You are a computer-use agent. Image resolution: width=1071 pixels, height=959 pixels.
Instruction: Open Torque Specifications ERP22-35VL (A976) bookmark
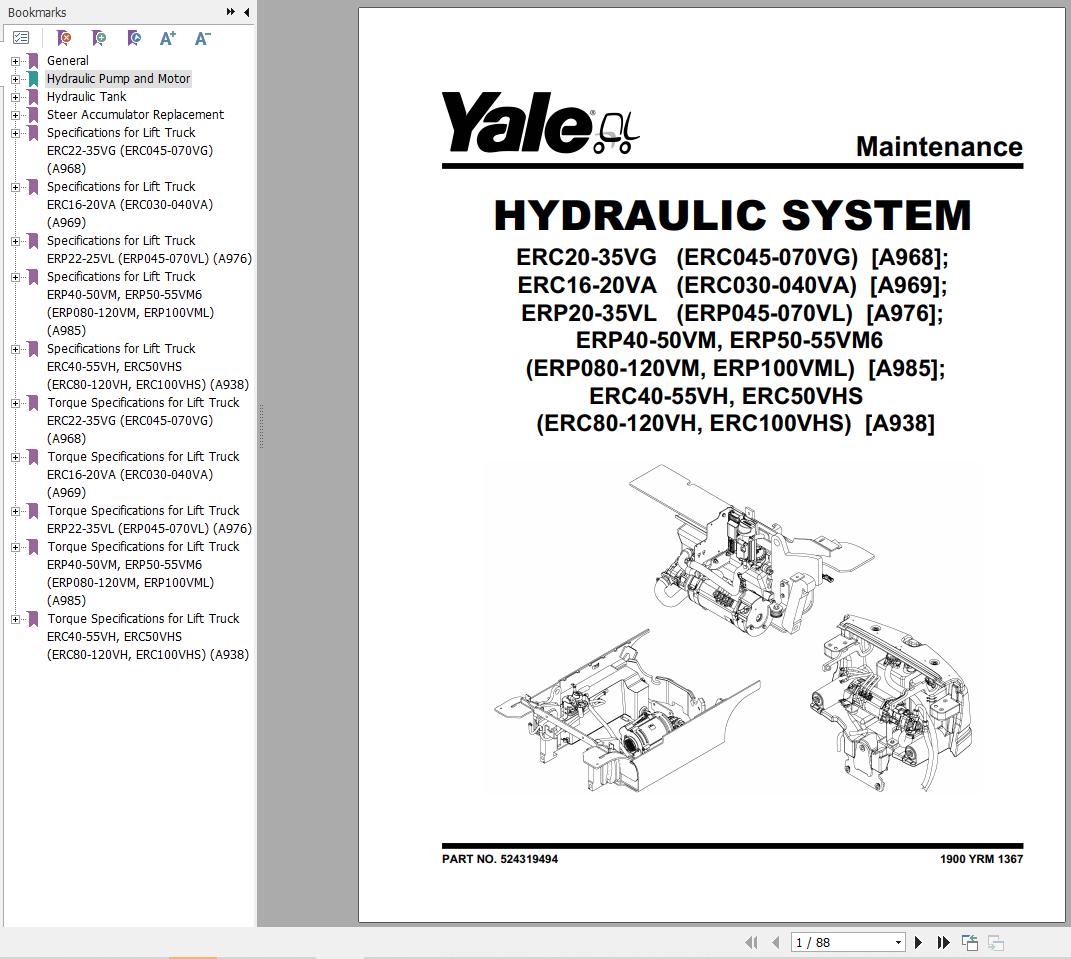[x=149, y=519]
